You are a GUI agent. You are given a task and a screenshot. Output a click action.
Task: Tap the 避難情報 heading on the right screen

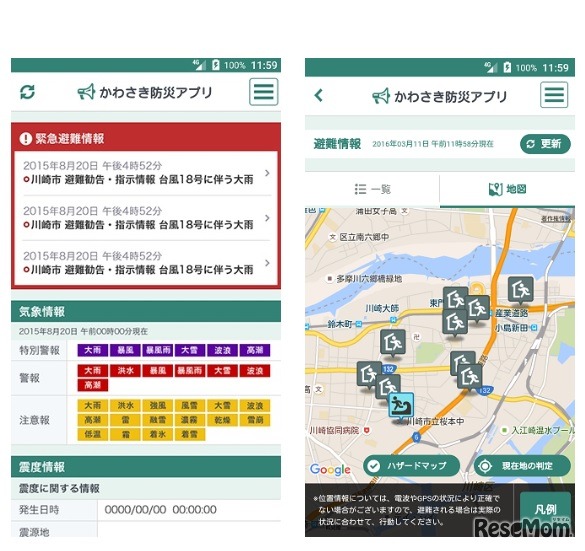337,144
